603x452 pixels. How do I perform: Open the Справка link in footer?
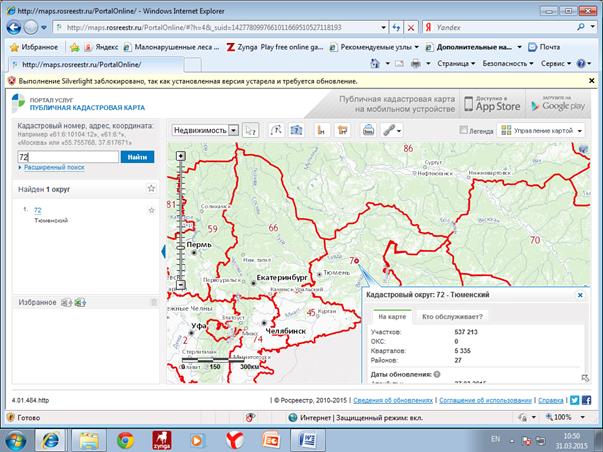[551, 400]
